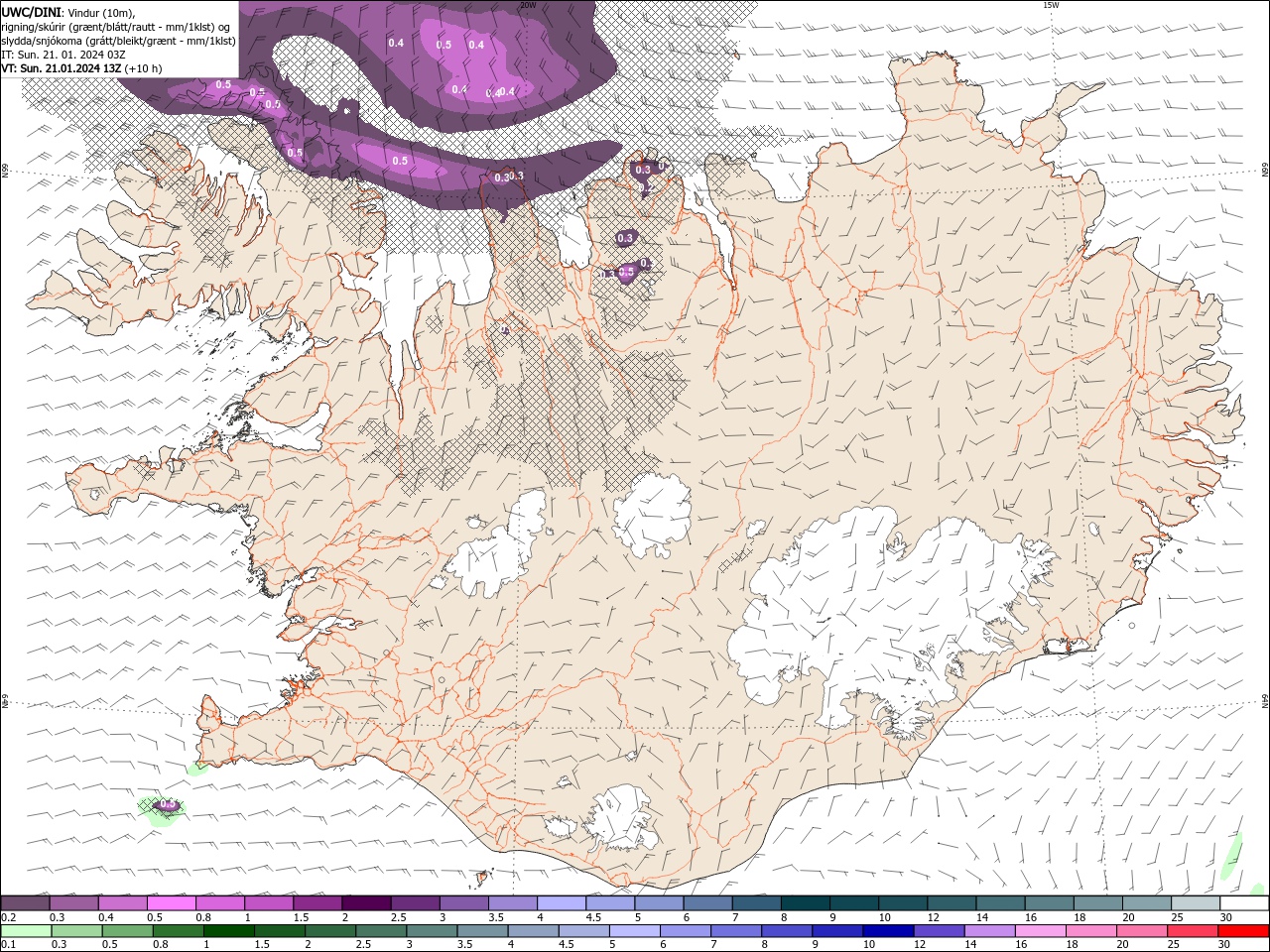Pick upper scale swatch between 6 and 7
Viewport: 1270px width, 952px height.
(x=707, y=903)
